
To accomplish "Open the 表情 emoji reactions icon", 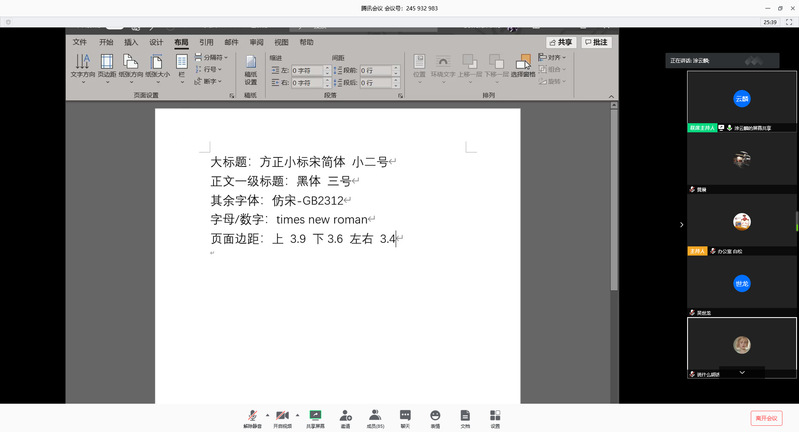I will click(435, 416).
